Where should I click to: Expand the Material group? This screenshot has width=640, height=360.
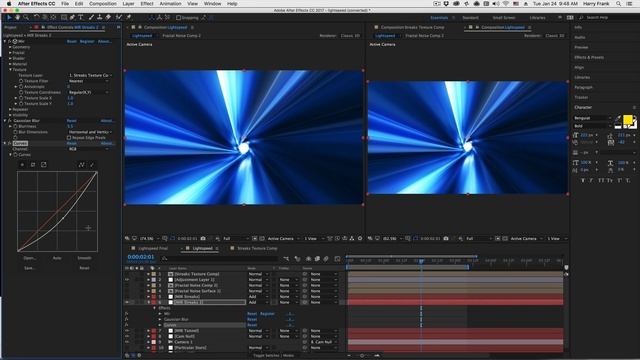pos(10,64)
